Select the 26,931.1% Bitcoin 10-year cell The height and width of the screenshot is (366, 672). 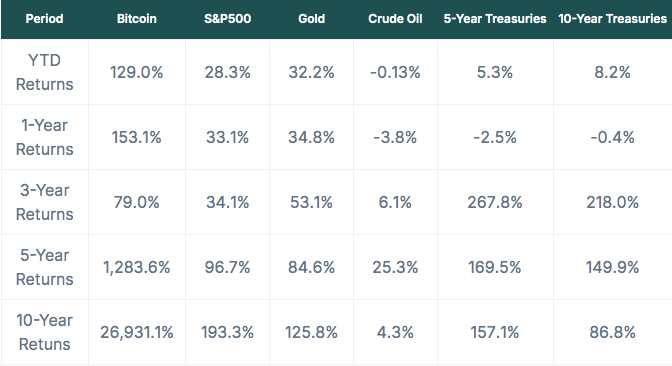137,333
